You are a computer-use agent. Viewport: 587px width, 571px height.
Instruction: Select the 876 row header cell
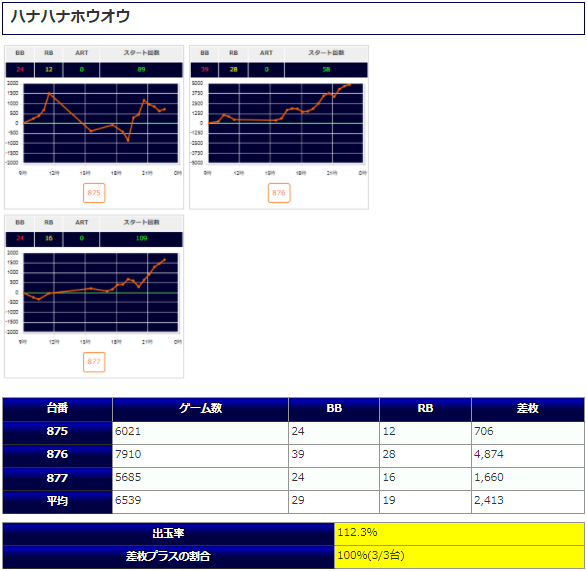coord(57,456)
